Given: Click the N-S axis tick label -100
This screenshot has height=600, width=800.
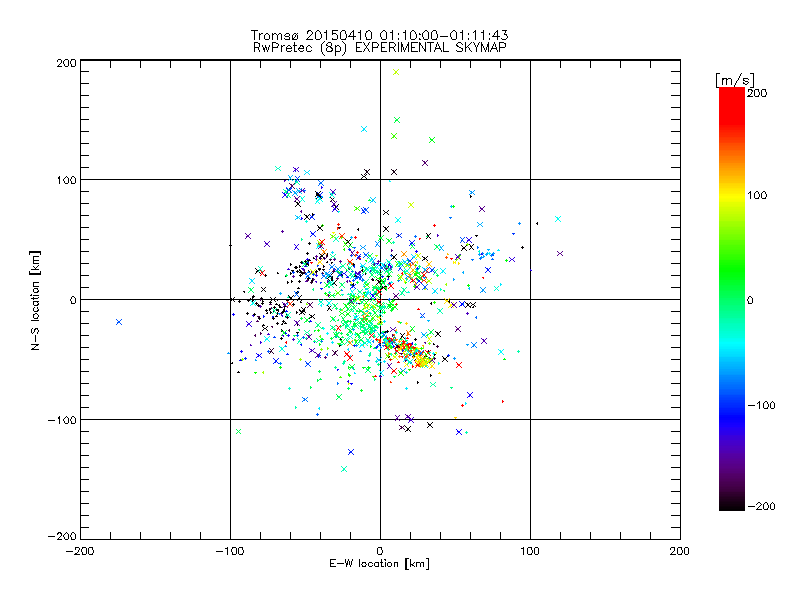Looking at the screenshot, I should click(62, 420).
